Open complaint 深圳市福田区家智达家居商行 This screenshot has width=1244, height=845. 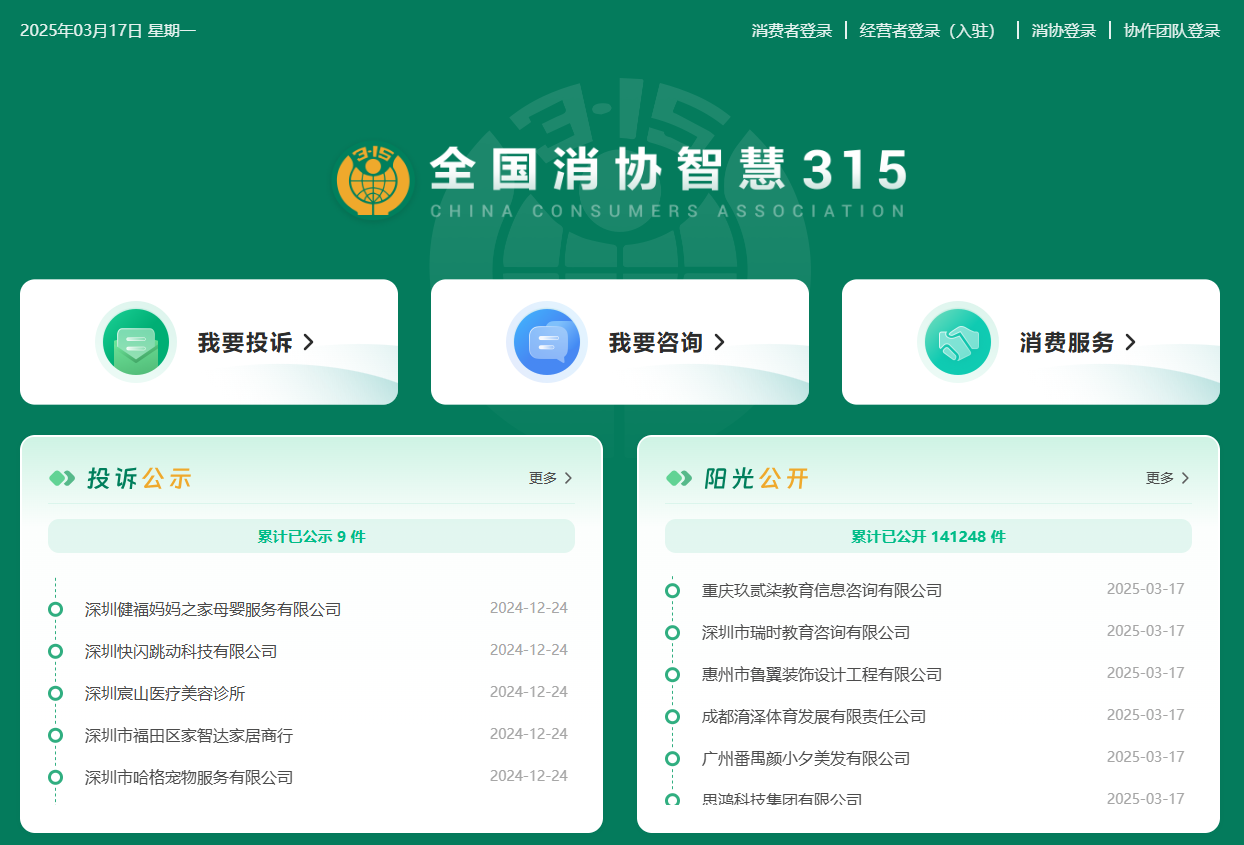[189, 735]
